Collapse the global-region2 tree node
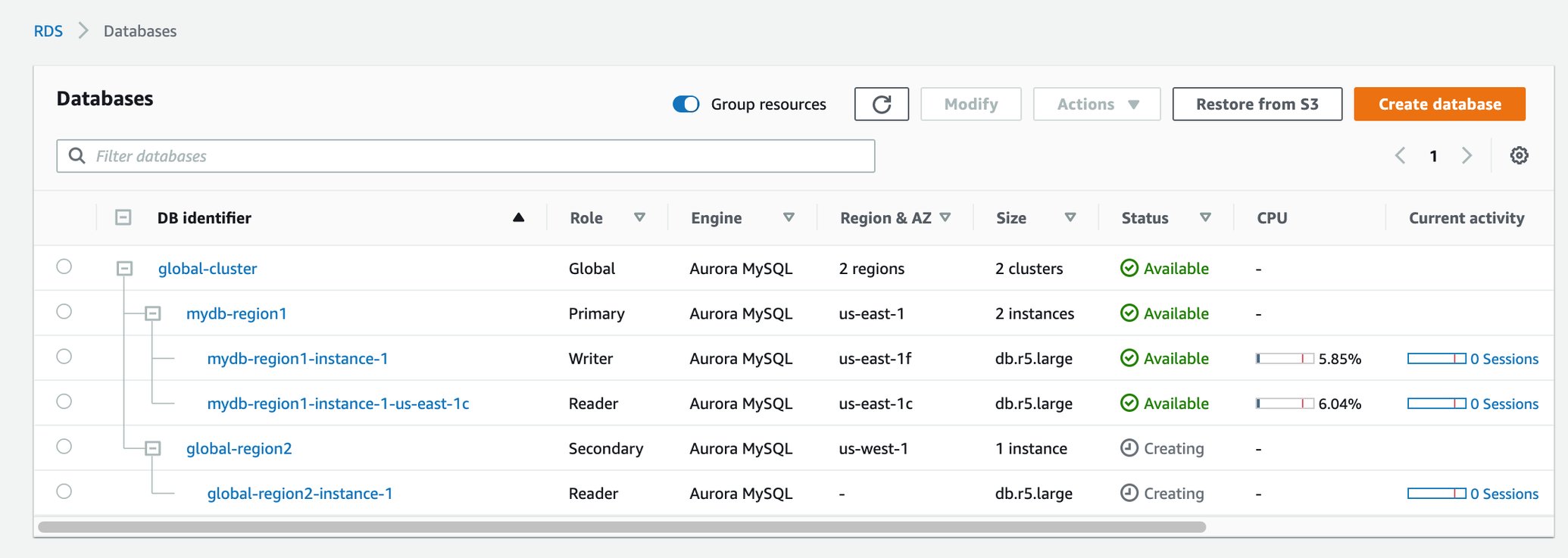1568x558 pixels. (x=152, y=448)
